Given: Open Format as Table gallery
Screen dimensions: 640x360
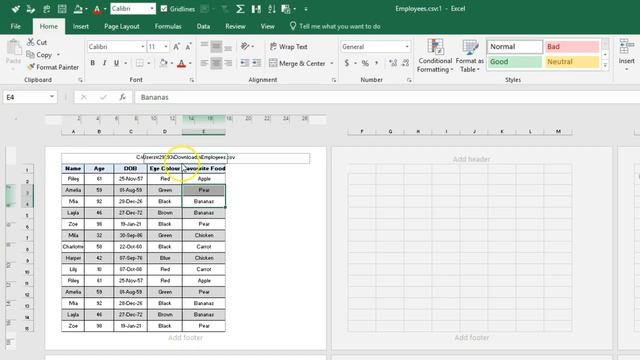Looking at the screenshot, I should click(470, 56).
